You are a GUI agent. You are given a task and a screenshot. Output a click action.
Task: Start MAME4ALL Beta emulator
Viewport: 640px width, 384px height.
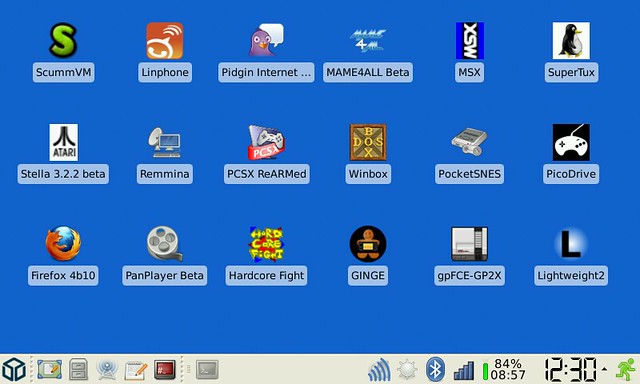(x=368, y=40)
